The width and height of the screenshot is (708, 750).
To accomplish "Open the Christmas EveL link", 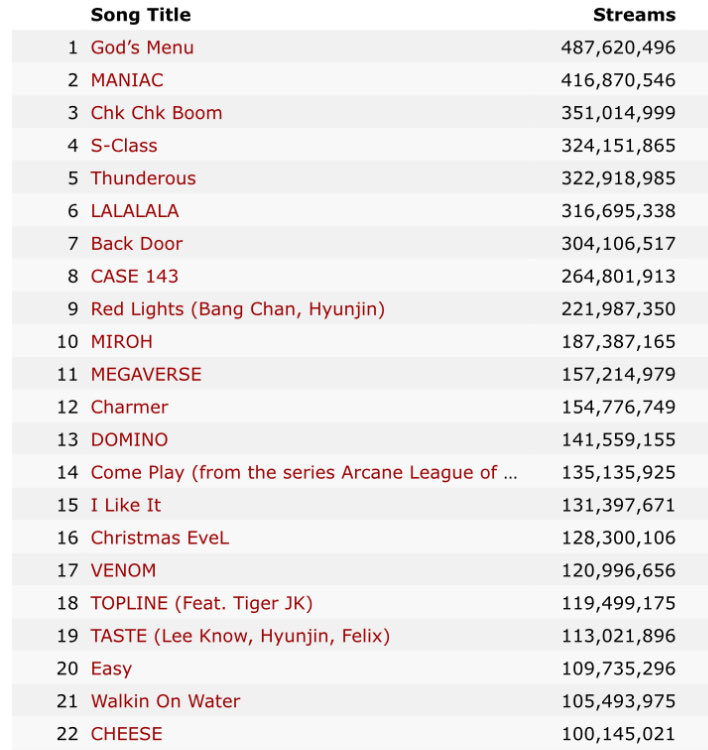I will pos(160,537).
